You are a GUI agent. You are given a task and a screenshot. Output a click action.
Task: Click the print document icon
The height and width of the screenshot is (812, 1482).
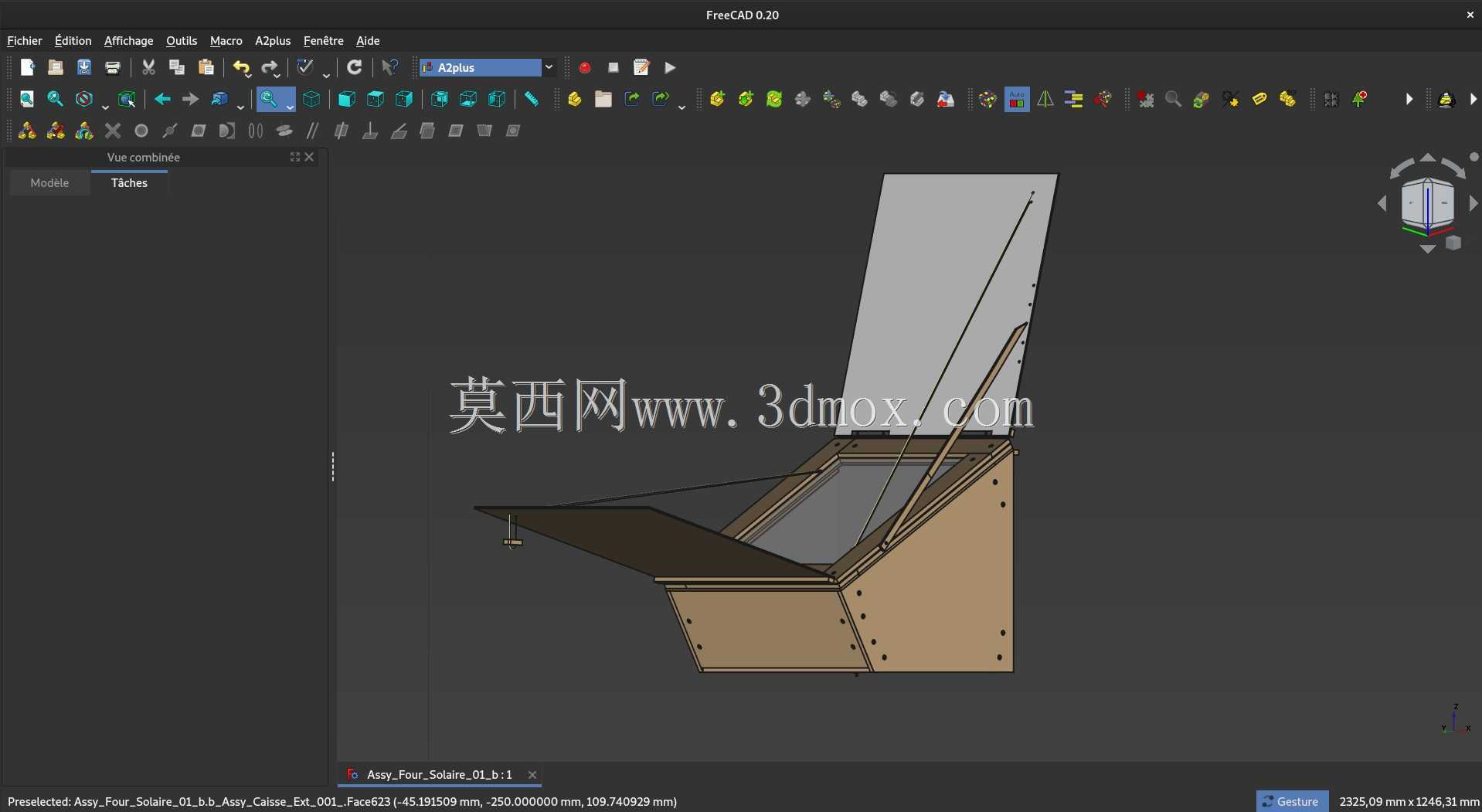(x=113, y=68)
